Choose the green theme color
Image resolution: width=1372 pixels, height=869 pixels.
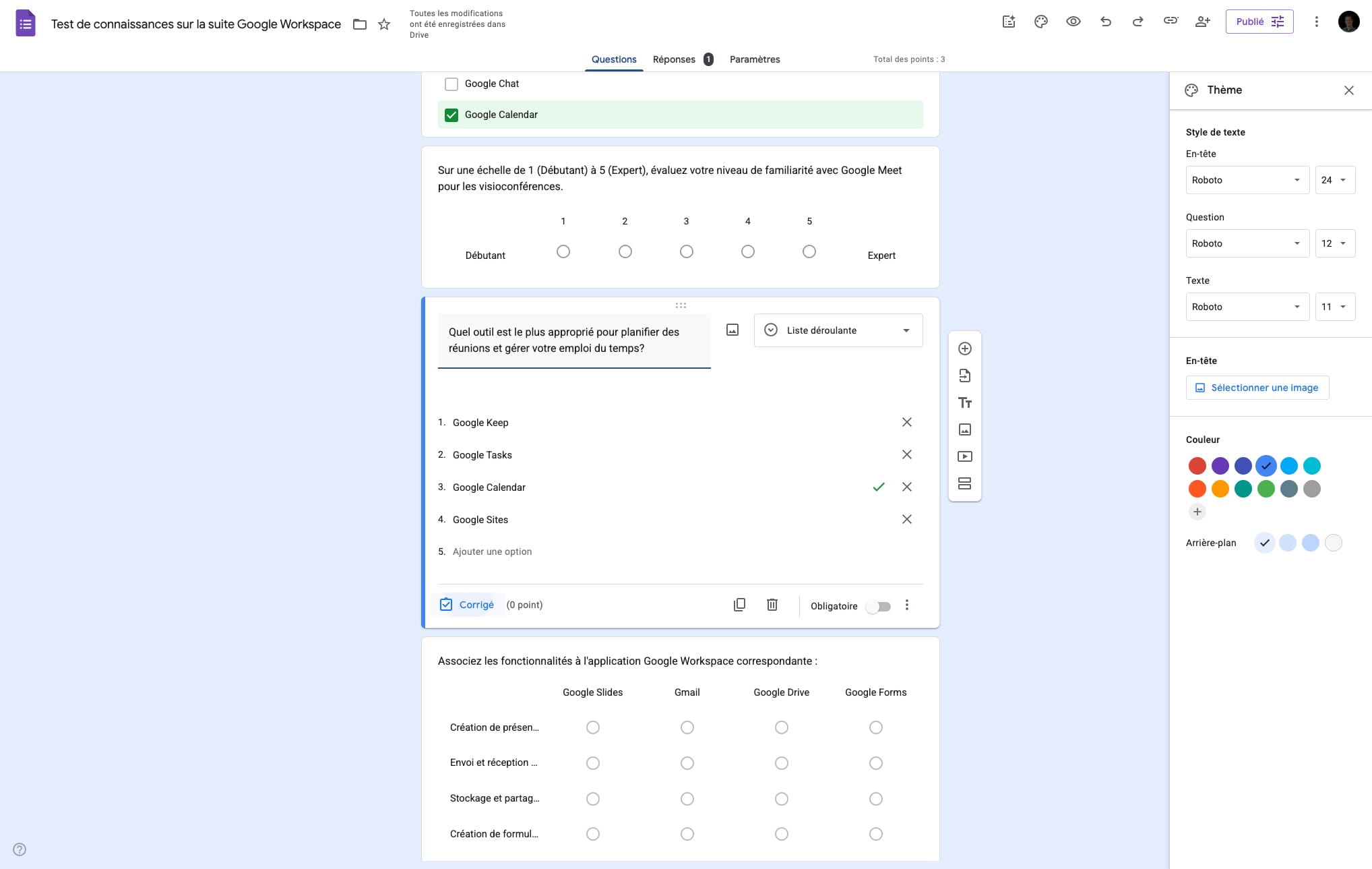pyautogui.click(x=1266, y=489)
